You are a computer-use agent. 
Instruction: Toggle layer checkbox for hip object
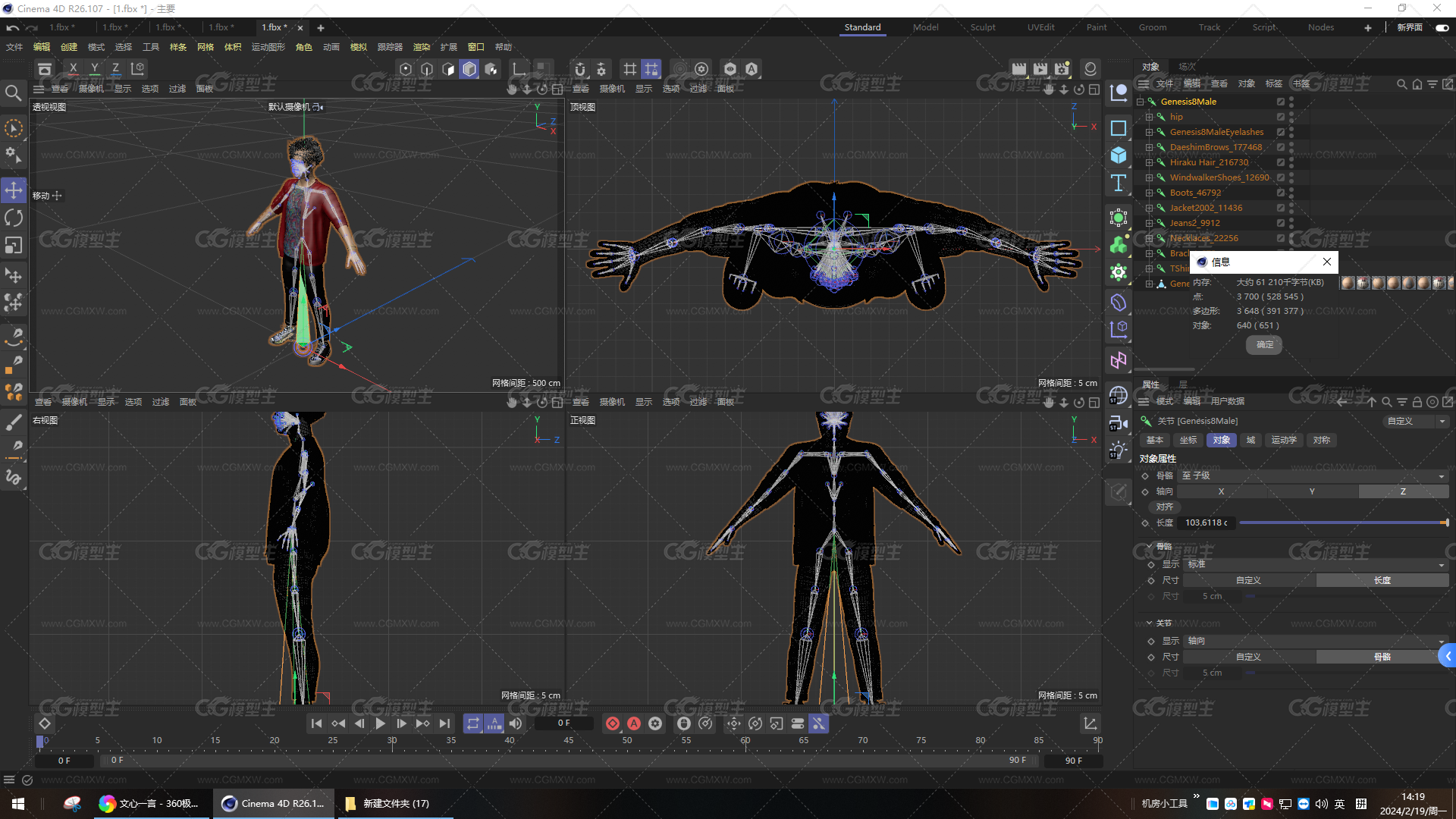[1281, 117]
